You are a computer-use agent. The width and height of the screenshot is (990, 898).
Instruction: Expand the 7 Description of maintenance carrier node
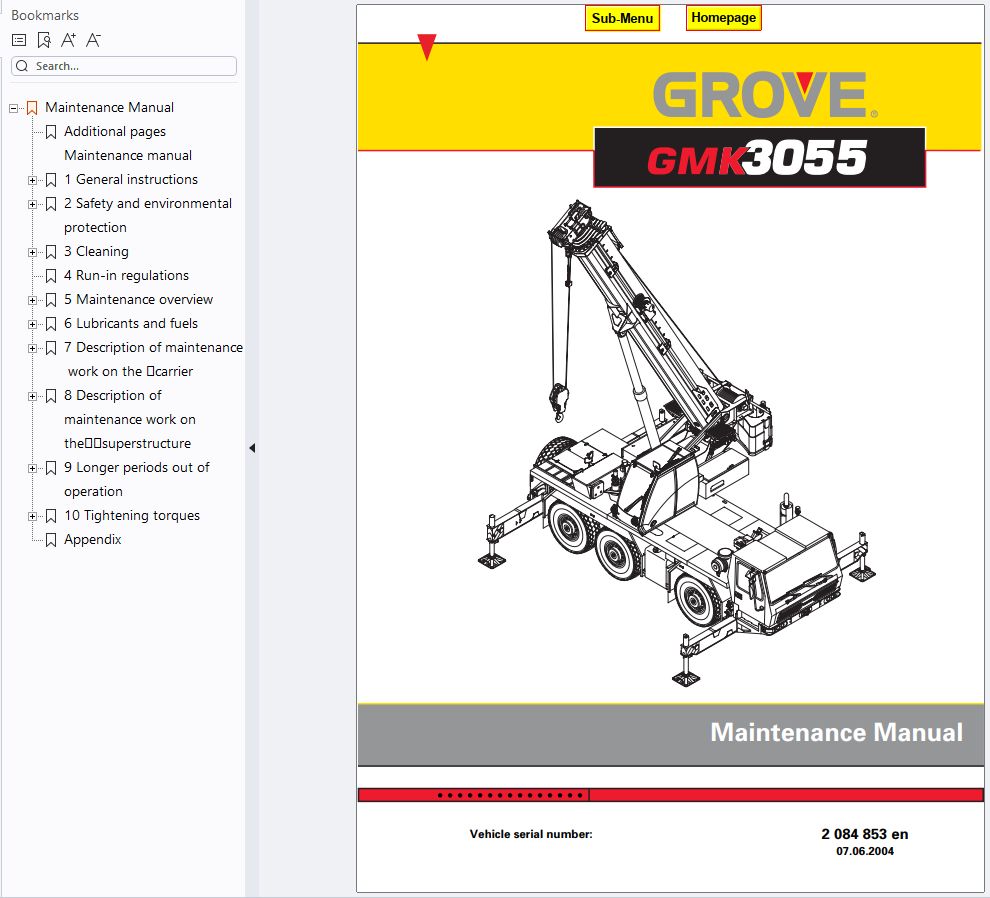point(32,349)
